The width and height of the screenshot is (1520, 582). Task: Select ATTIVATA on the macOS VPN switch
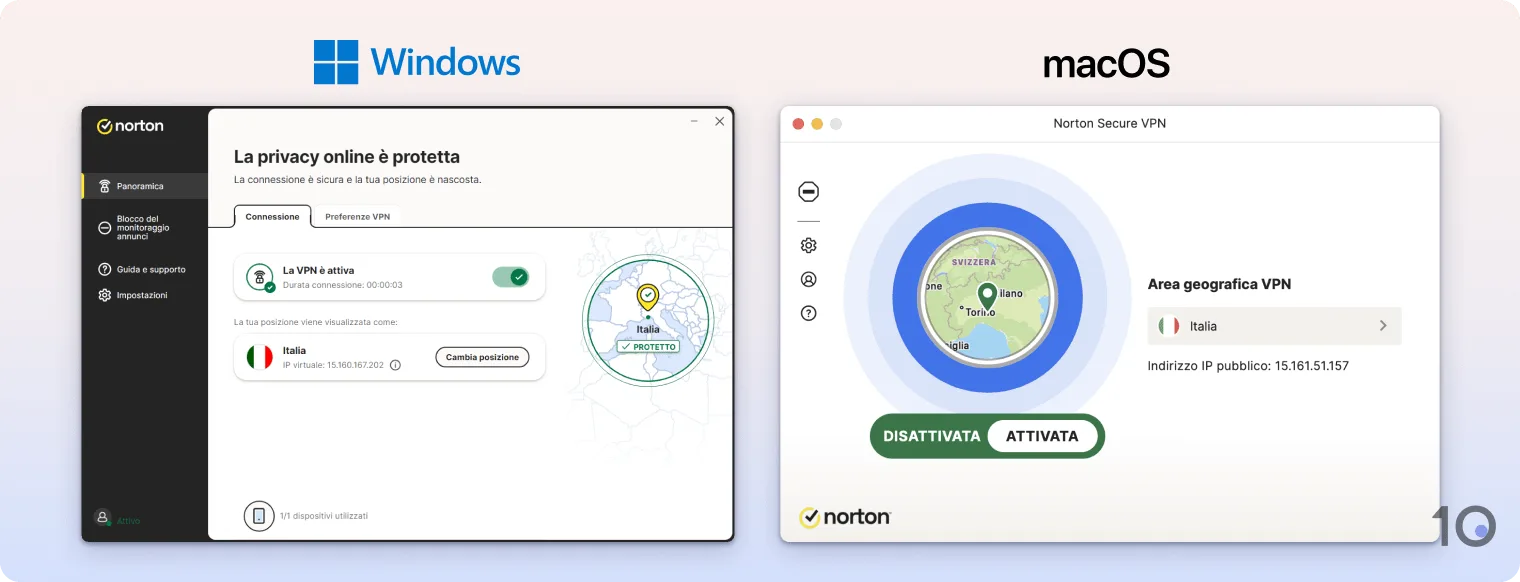tap(1042, 436)
